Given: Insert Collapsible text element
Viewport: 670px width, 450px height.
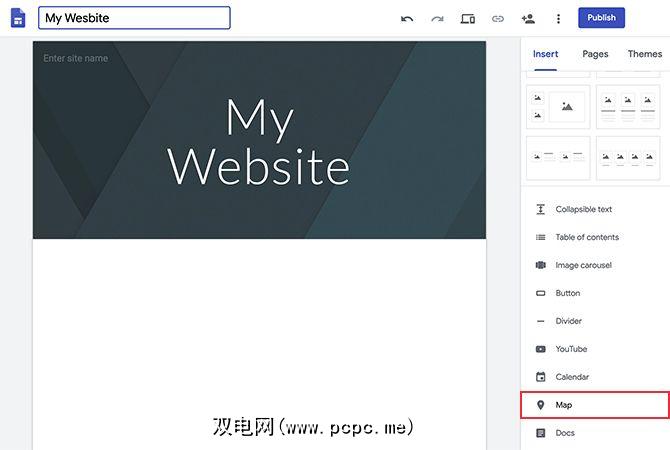Looking at the screenshot, I should [x=595, y=209].
